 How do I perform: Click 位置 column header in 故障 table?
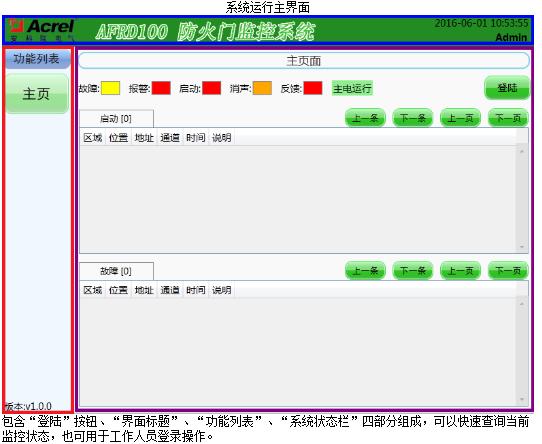pos(119,290)
